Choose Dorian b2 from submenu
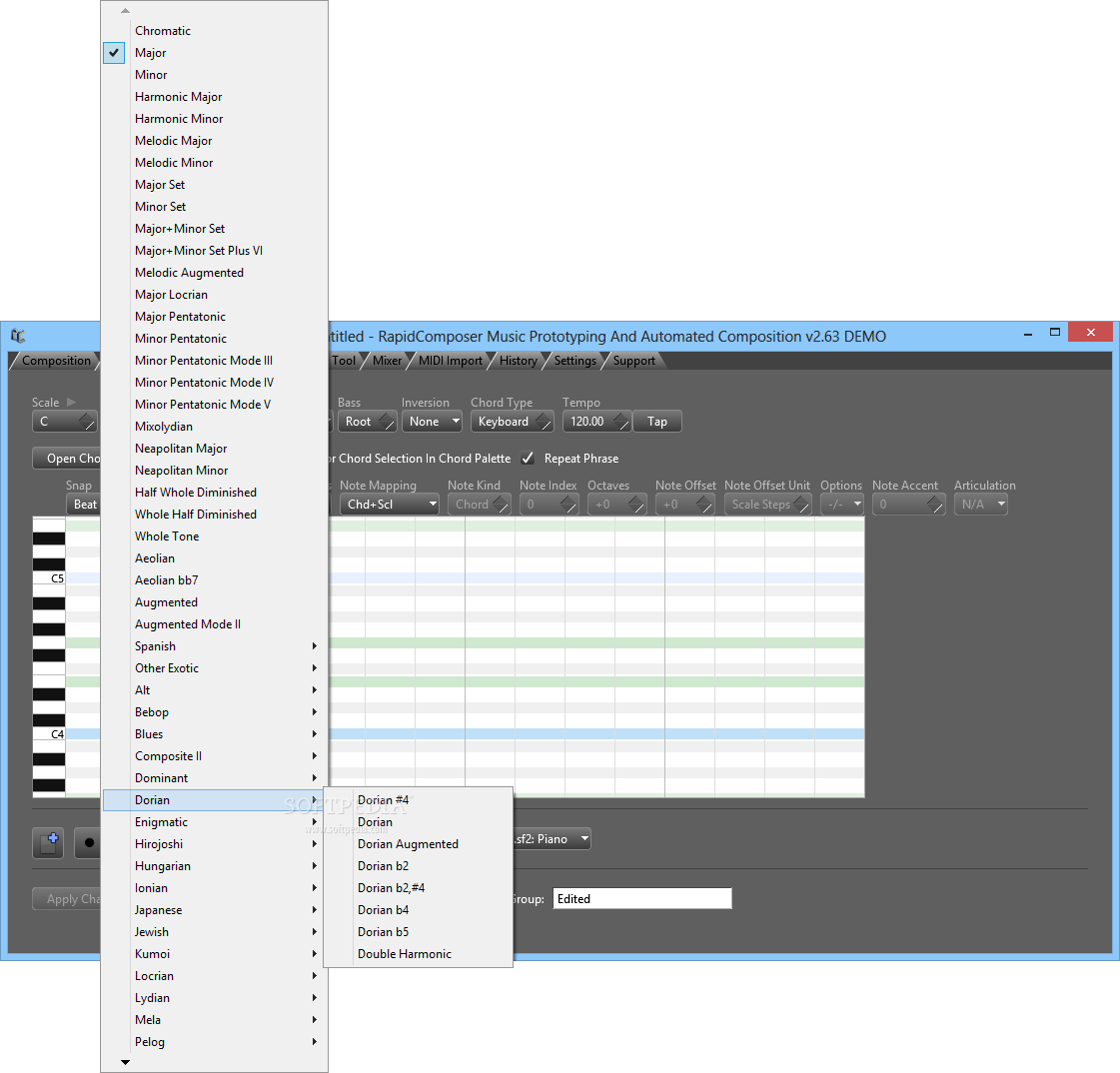 coord(419,866)
